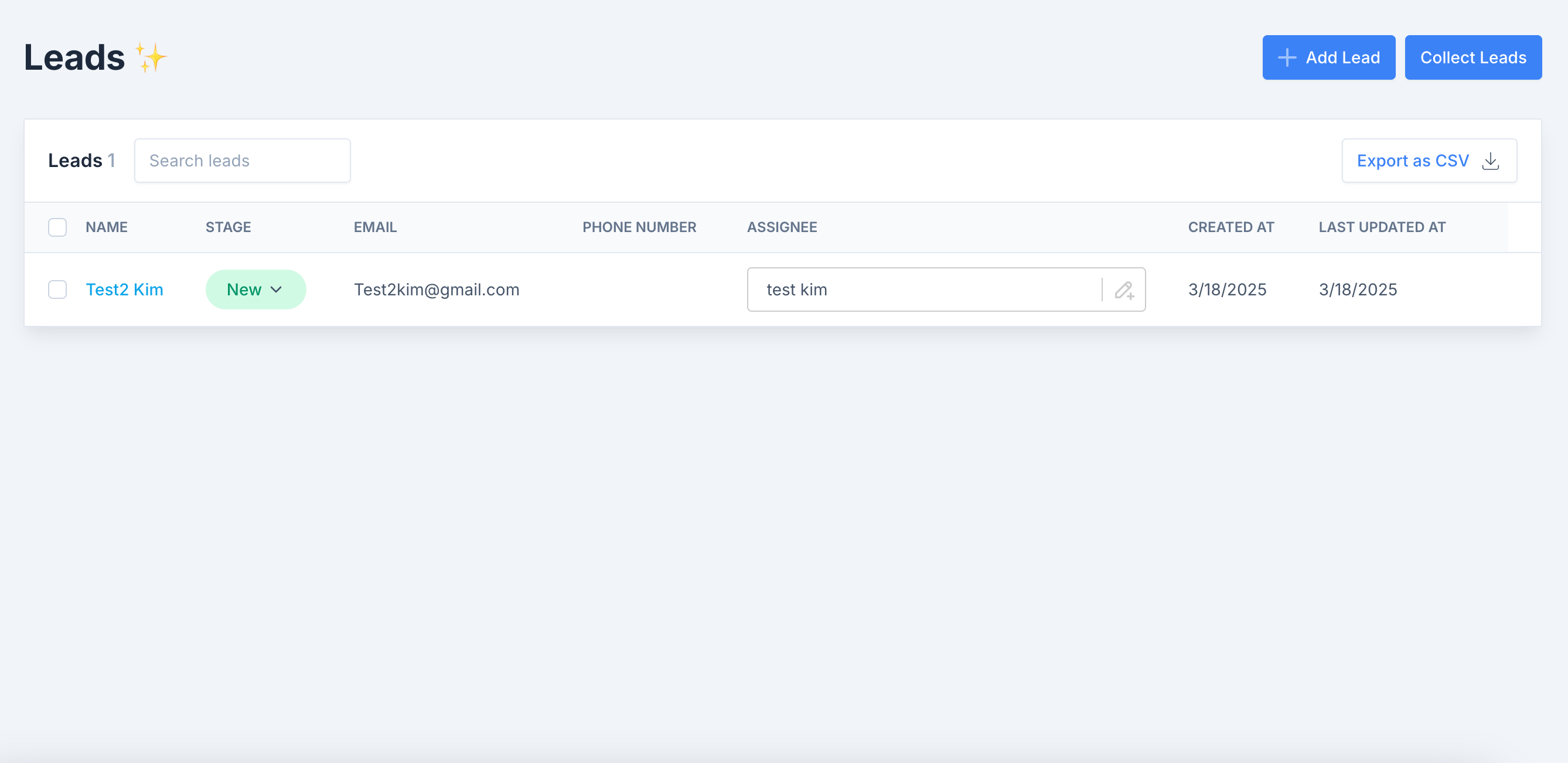The height and width of the screenshot is (763, 1568).
Task: Select all leads with header checkbox
Action: coord(57,227)
